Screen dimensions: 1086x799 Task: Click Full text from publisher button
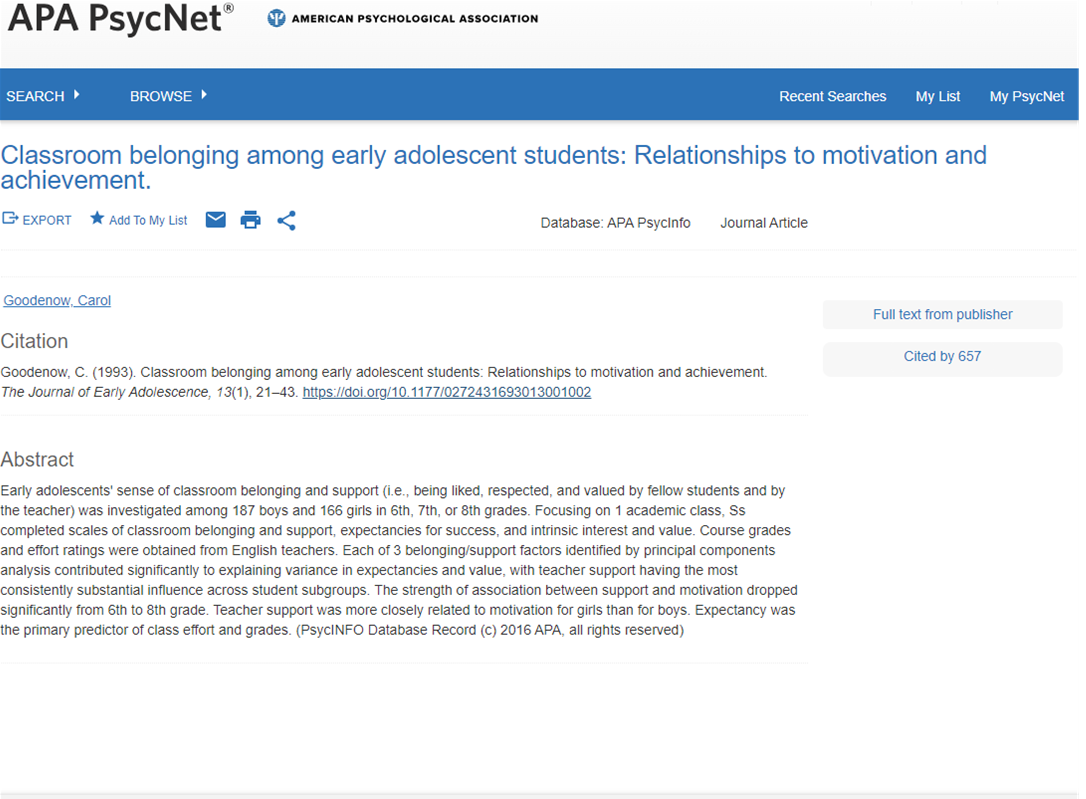pos(942,314)
